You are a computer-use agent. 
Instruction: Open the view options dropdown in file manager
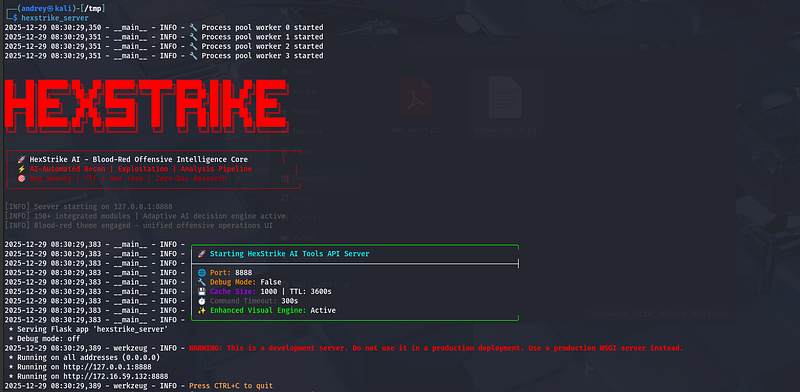click(x=679, y=47)
